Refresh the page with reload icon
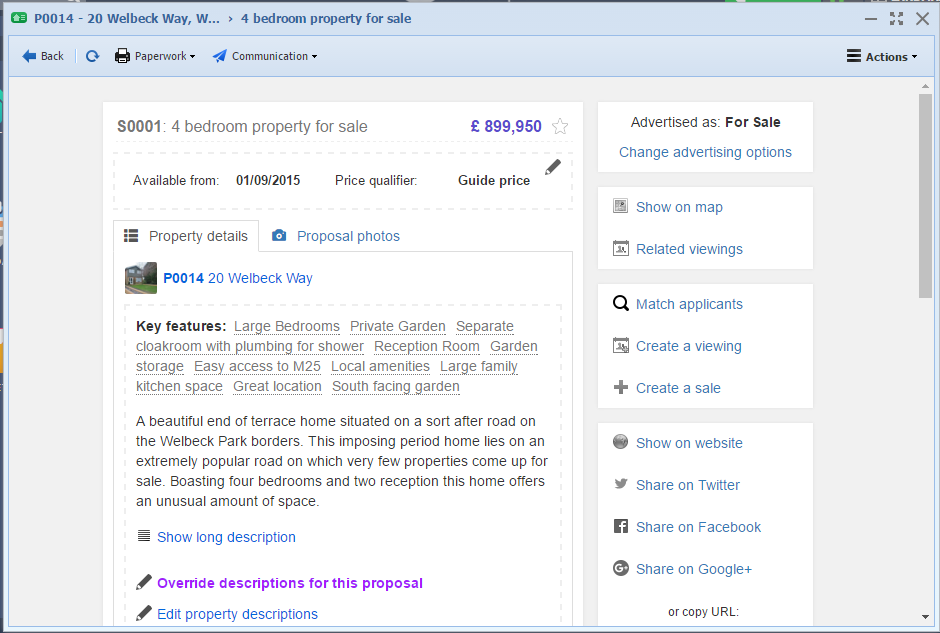This screenshot has height=633, width=940. 92,56
